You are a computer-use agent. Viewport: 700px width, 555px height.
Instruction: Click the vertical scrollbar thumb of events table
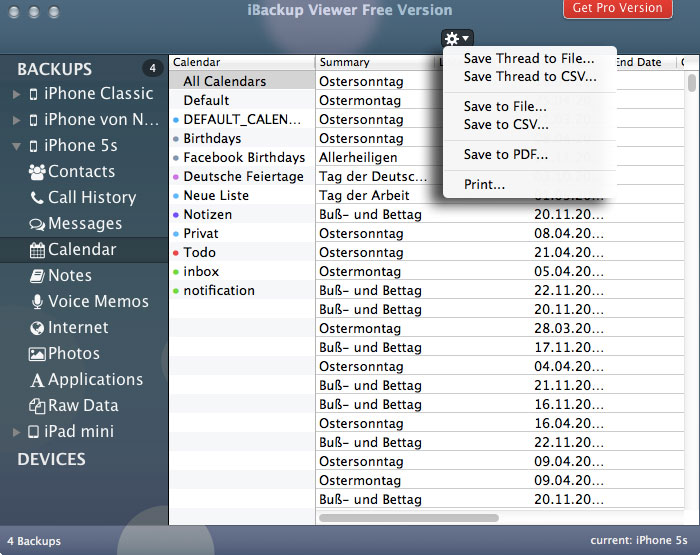coord(692,83)
